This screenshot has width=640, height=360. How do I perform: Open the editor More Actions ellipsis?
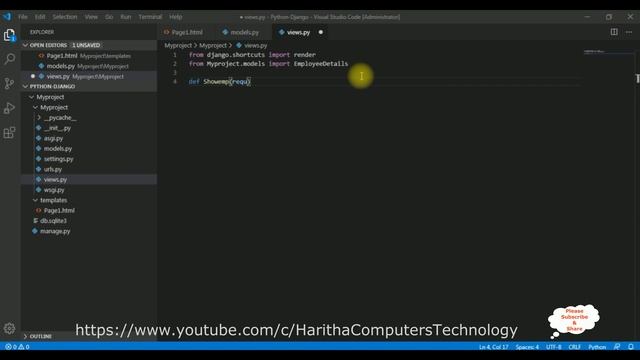(629, 32)
